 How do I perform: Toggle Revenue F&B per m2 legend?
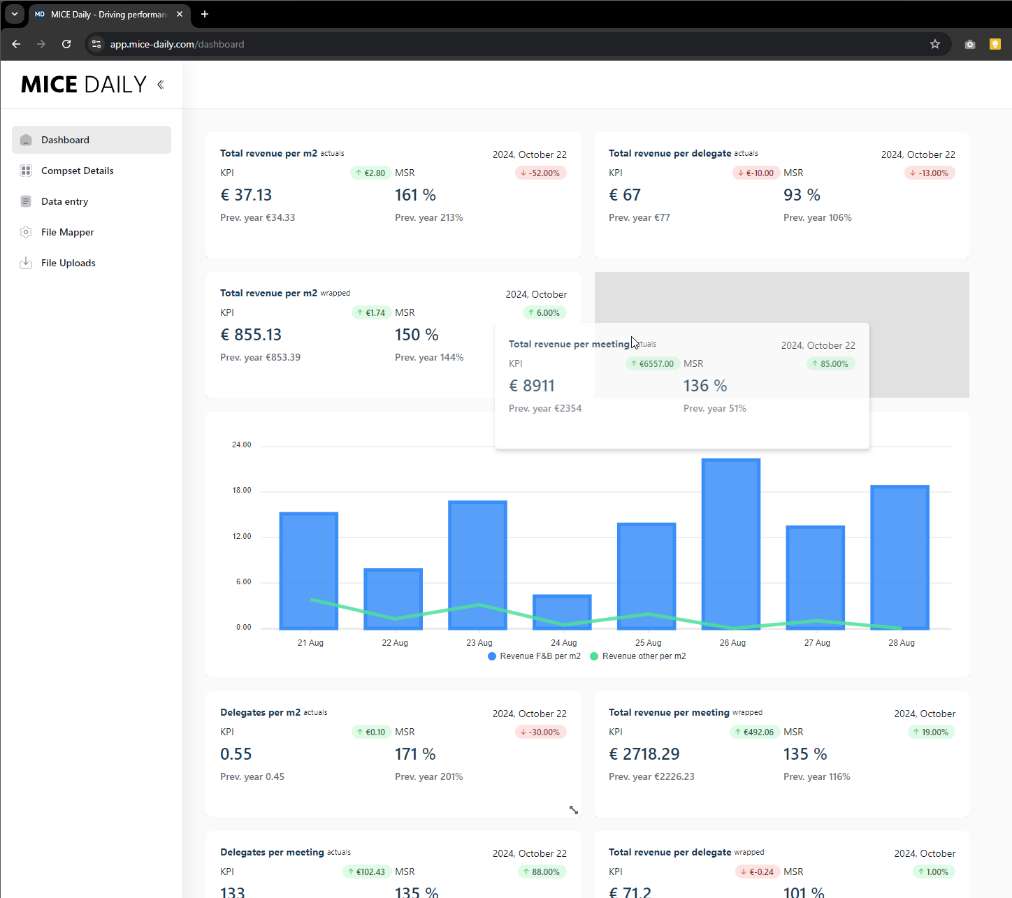click(x=534, y=656)
